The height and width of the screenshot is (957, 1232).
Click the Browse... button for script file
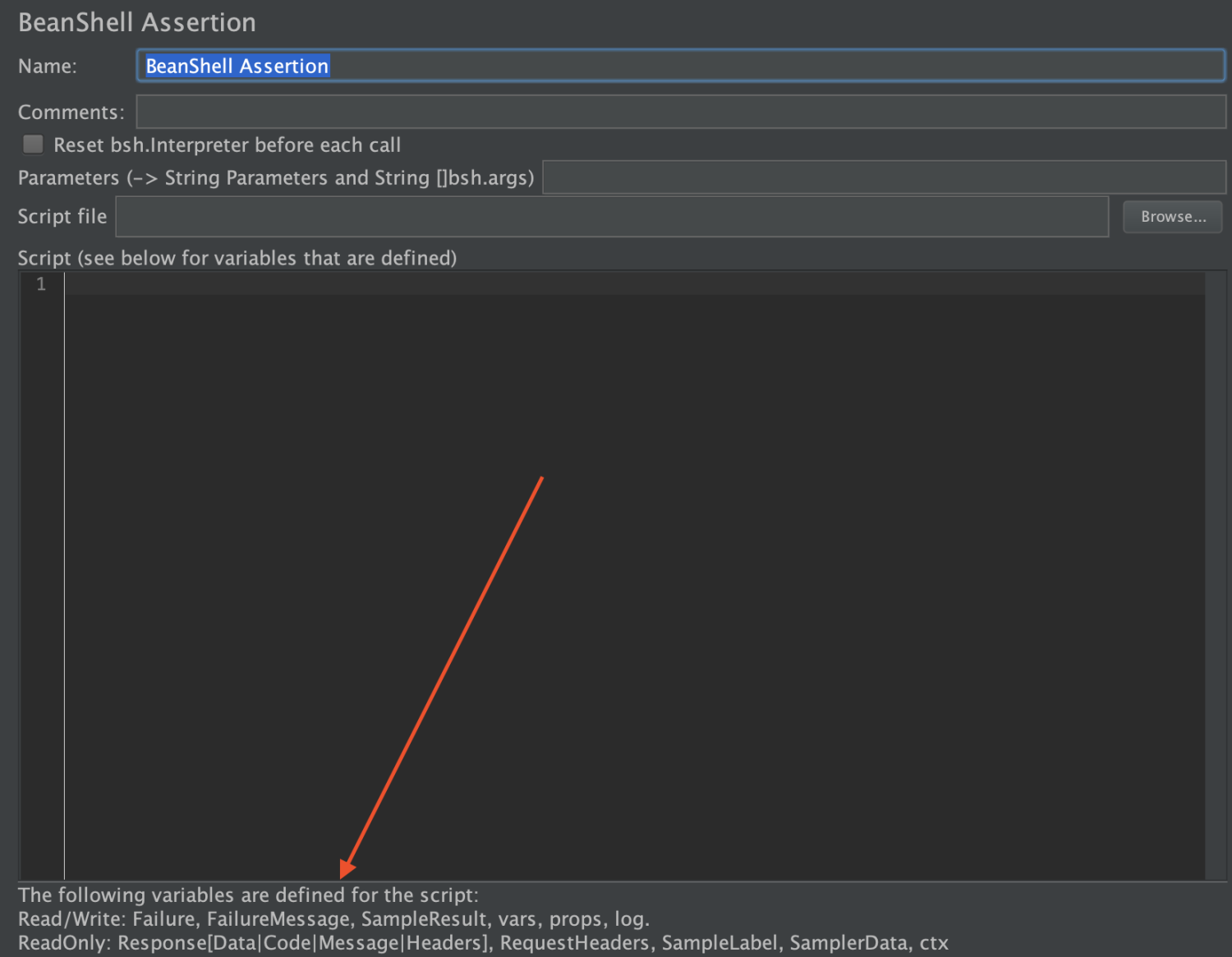click(x=1172, y=217)
